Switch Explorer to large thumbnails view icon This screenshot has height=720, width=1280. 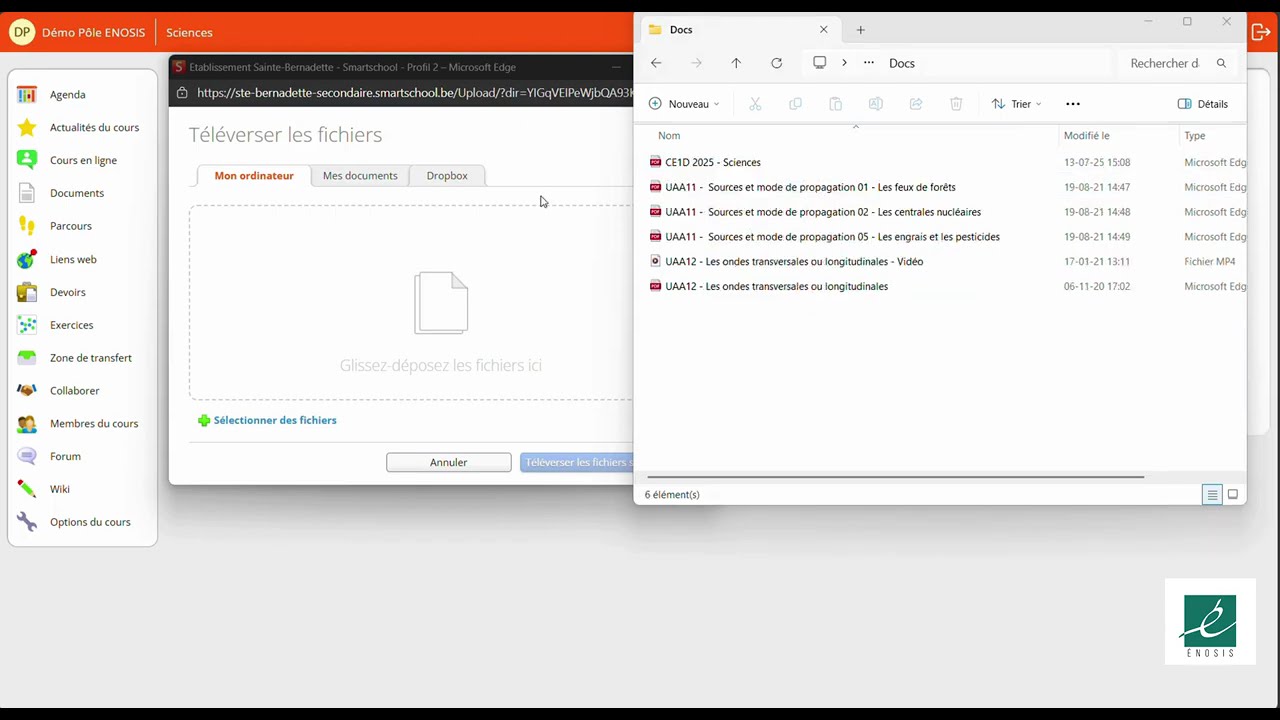[x=1233, y=495]
